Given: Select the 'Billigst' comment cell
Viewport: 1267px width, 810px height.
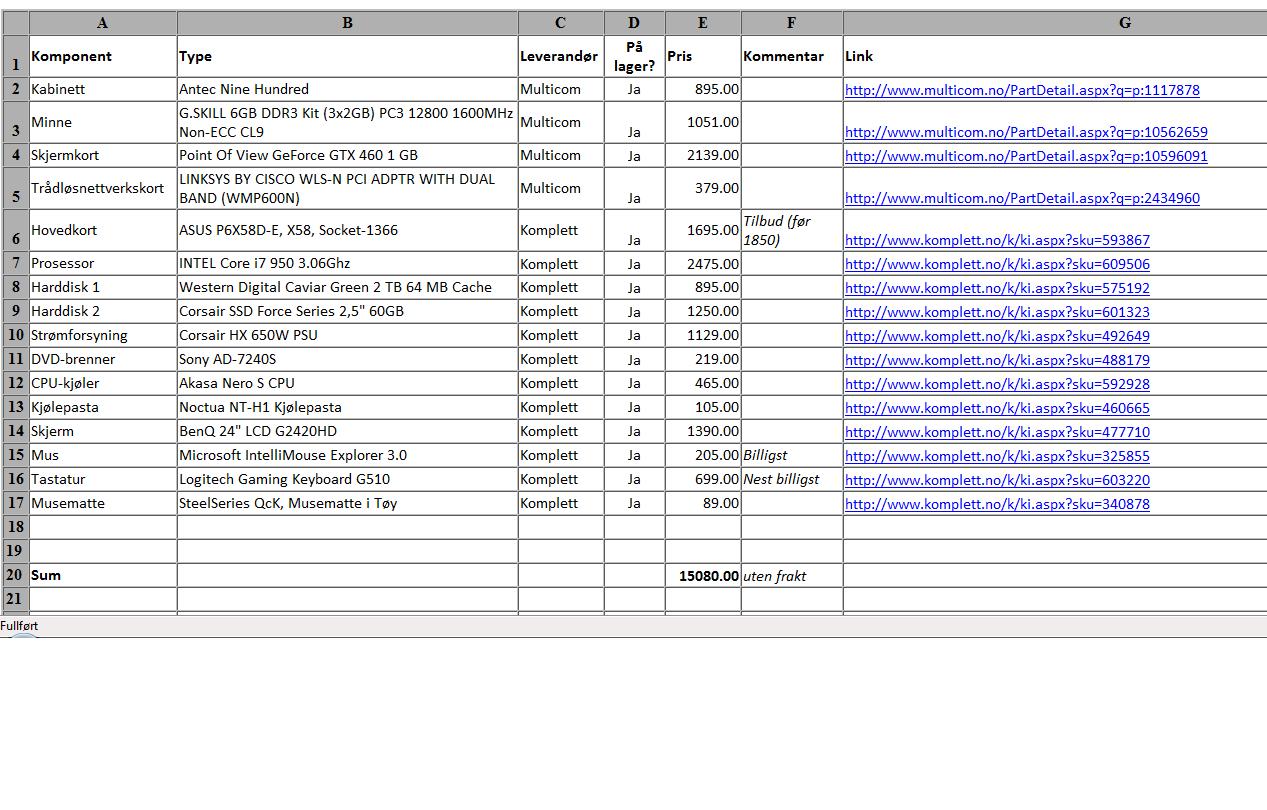Looking at the screenshot, I should pos(792,455).
